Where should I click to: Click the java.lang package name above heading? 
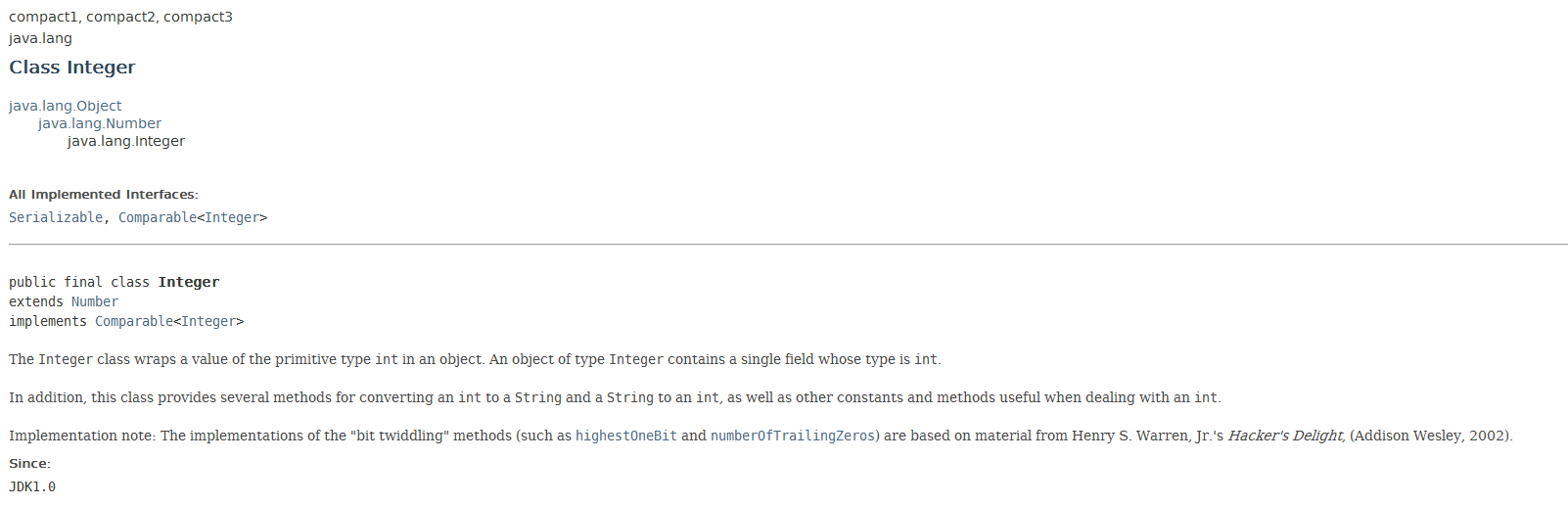(41, 38)
